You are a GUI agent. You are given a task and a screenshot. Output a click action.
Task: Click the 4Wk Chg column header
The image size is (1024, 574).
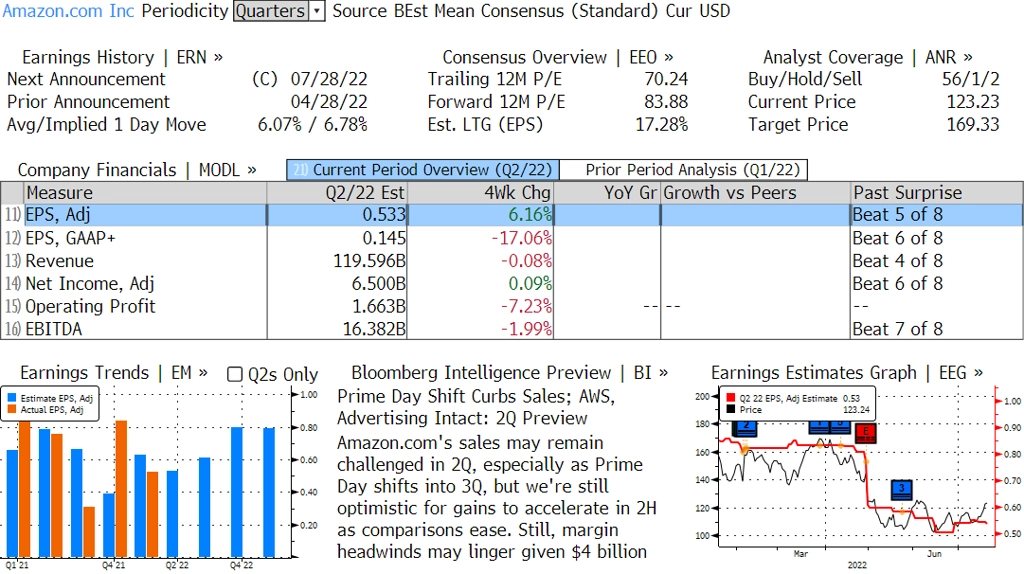(x=480, y=193)
